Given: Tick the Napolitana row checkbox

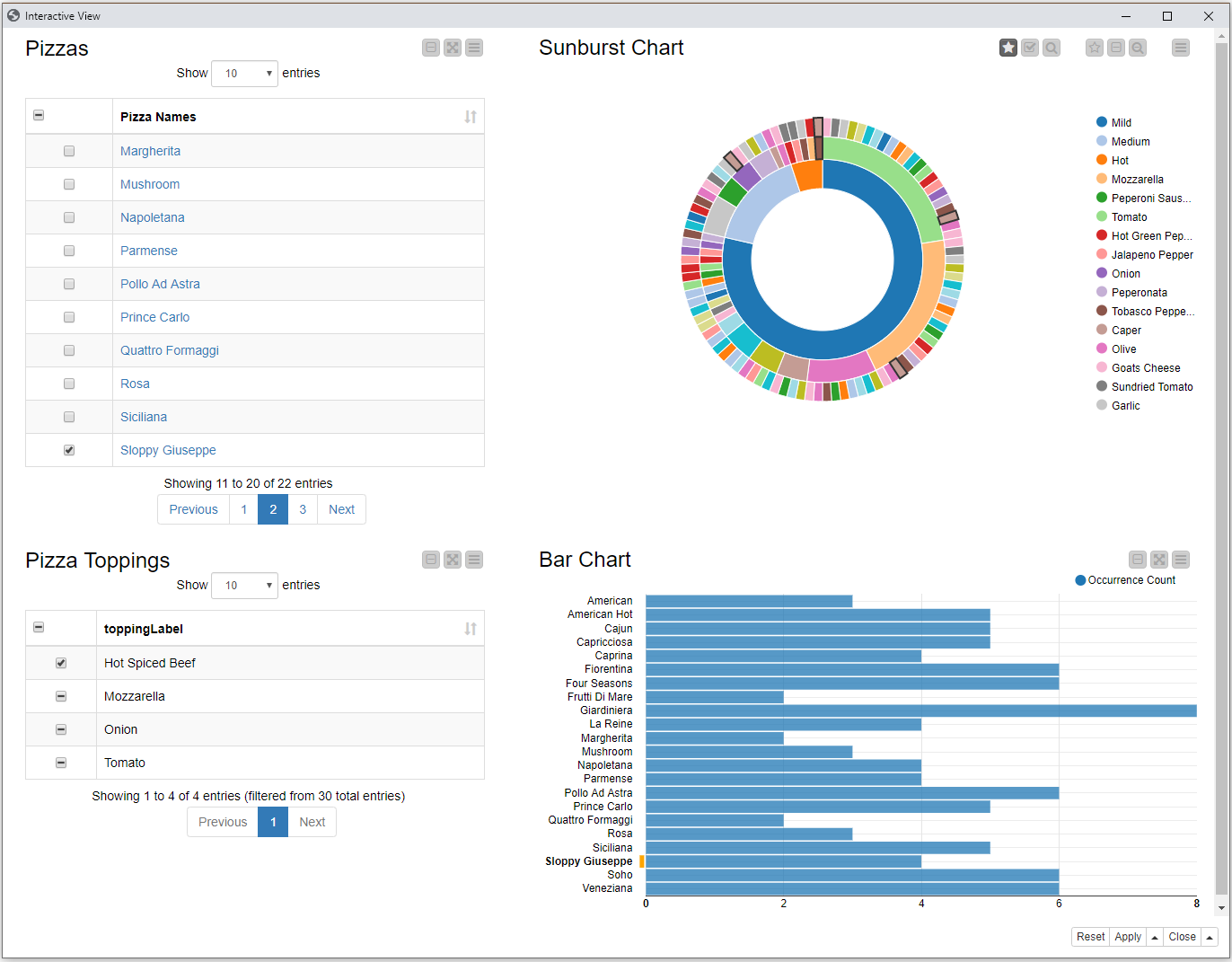Looking at the screenshot, I should 69,217.
